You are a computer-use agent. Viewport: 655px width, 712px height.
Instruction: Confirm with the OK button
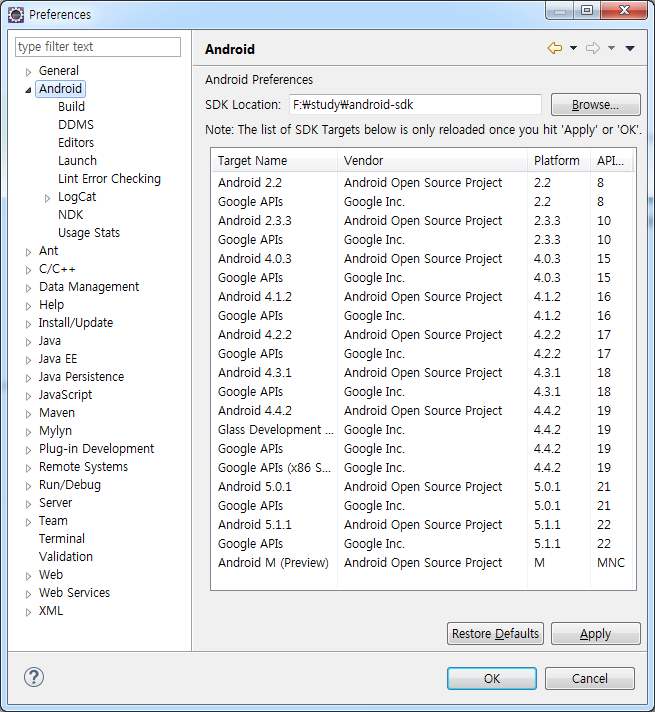pyautogui.click(x=492, y=678)
